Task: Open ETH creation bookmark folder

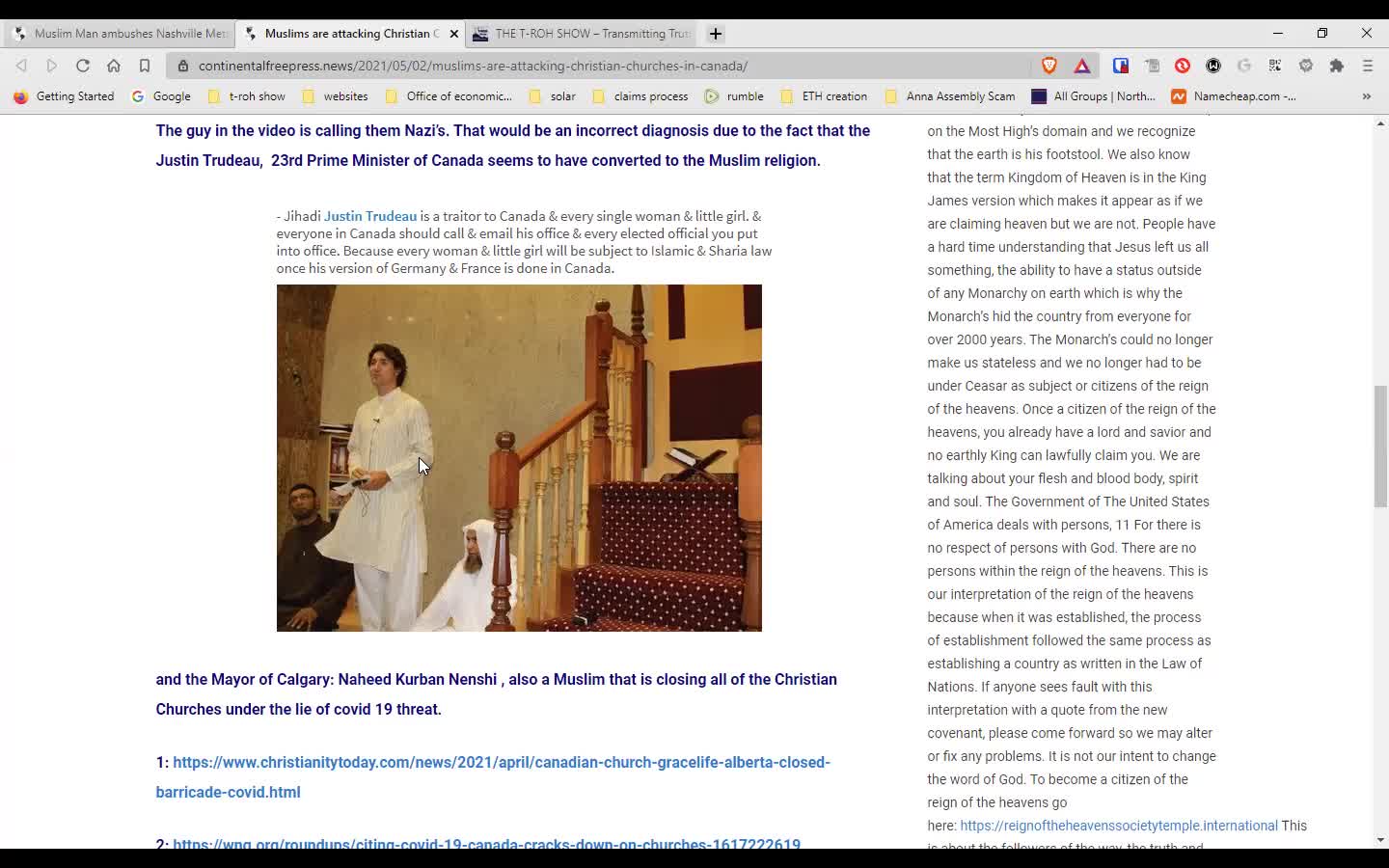Action: point(825,96)
